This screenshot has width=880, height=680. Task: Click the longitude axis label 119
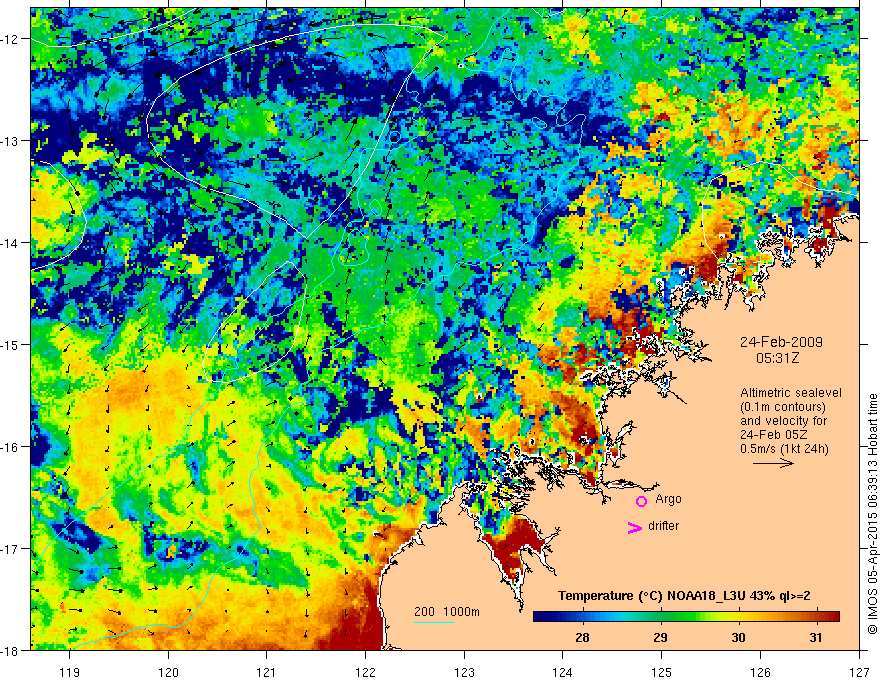point(70,672)
